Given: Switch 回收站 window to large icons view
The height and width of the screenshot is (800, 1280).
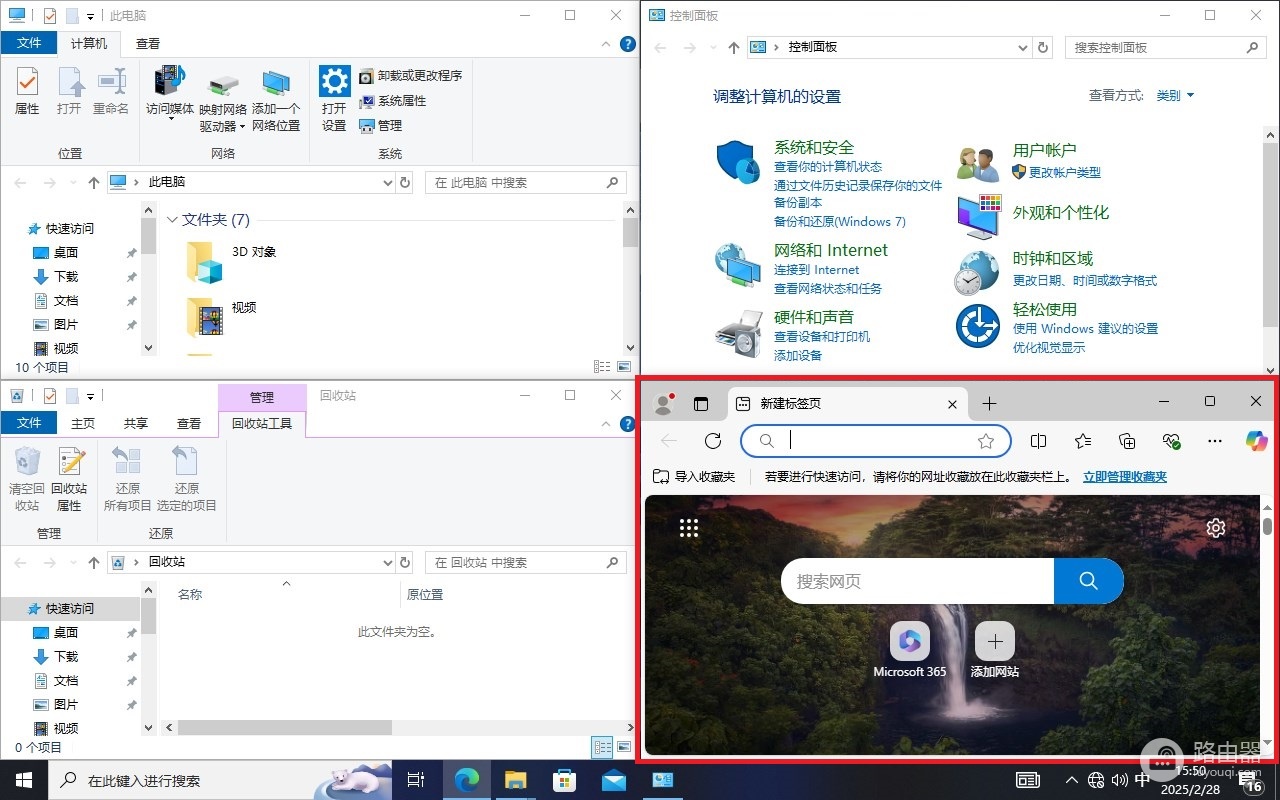Looking at the screenshot, I should click(625, 747).
